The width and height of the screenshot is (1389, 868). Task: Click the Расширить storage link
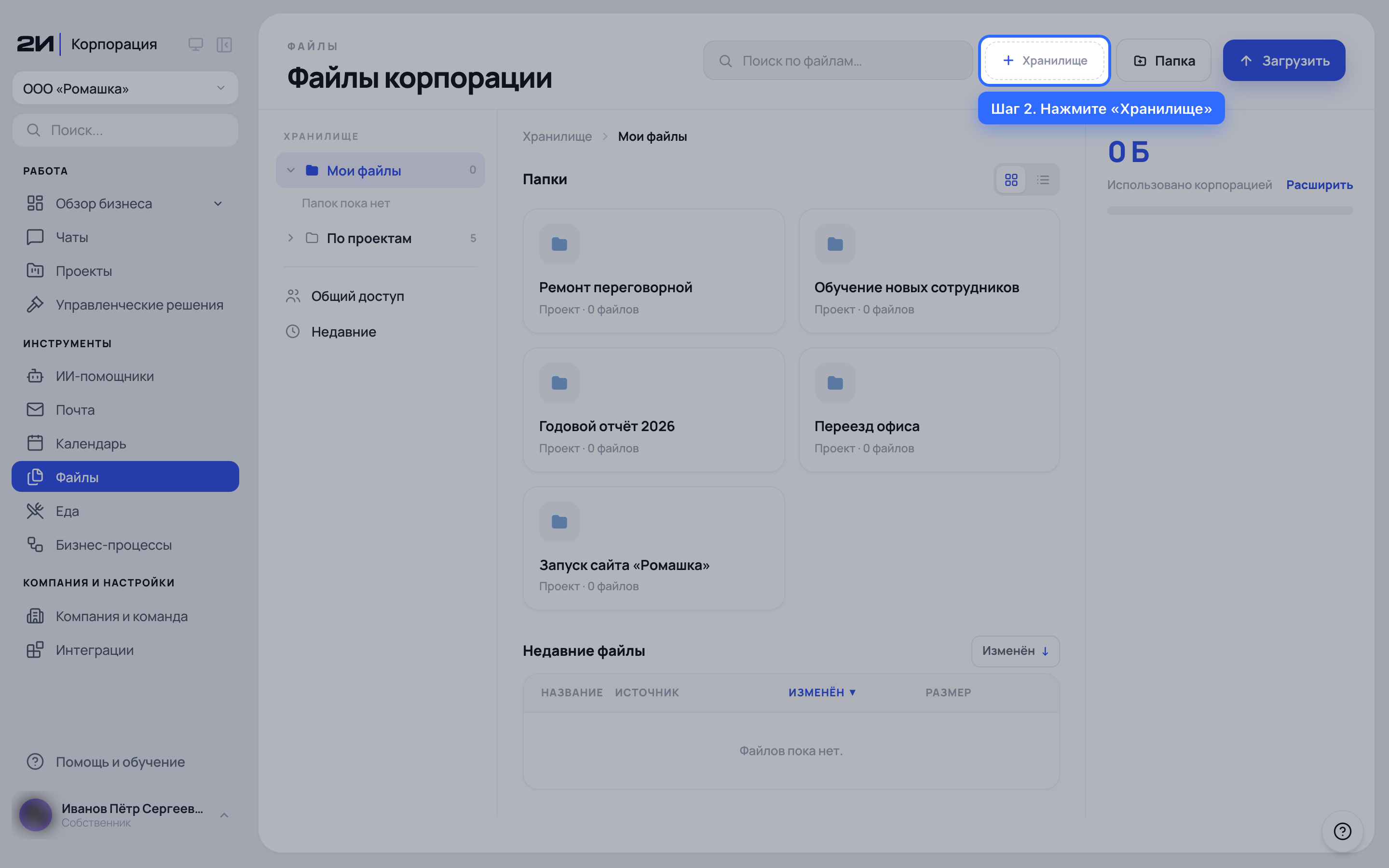(1319, 185)
